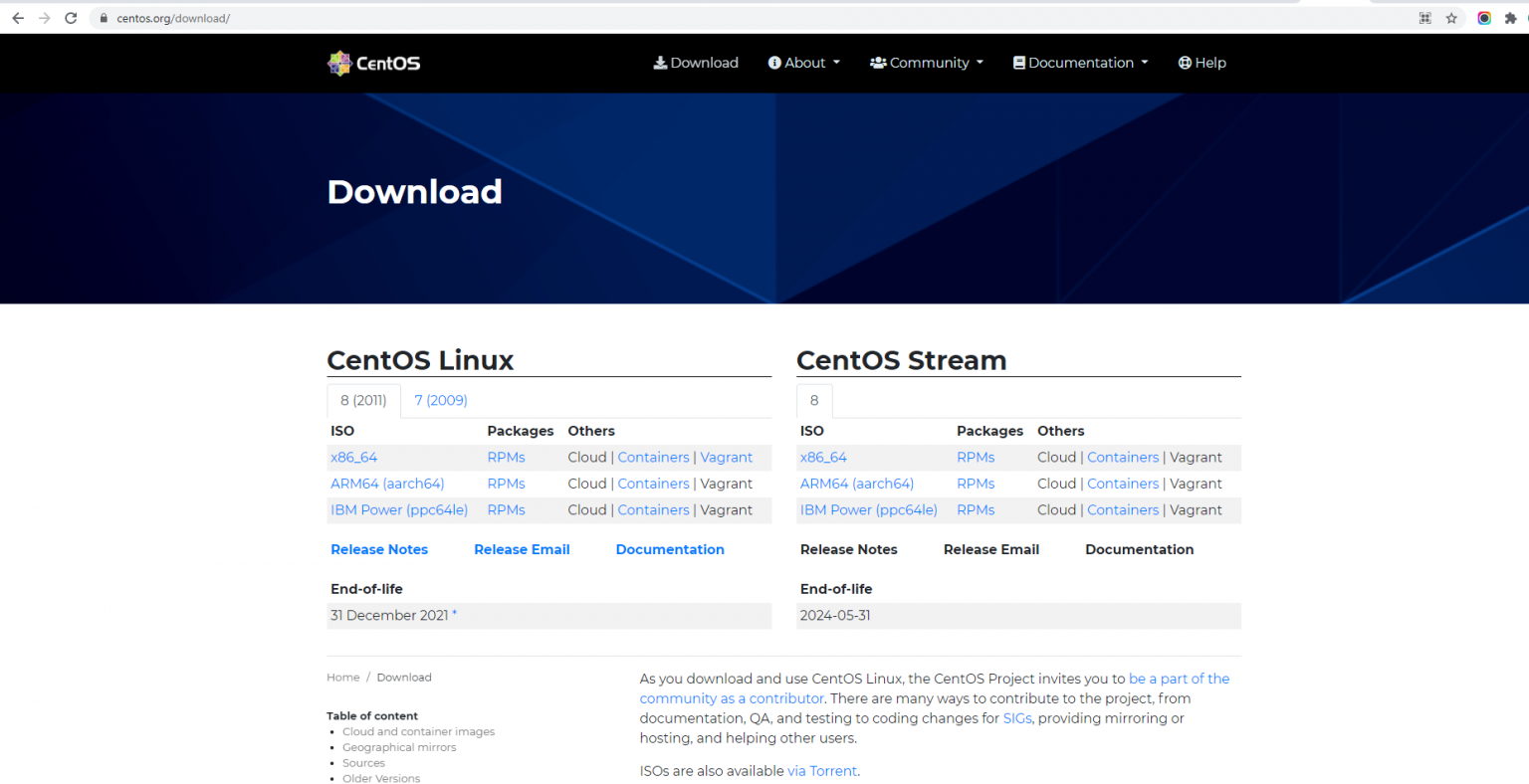Click the via Torrent link
Viewport: 1529px width, 784px height.
click(822, 771)
